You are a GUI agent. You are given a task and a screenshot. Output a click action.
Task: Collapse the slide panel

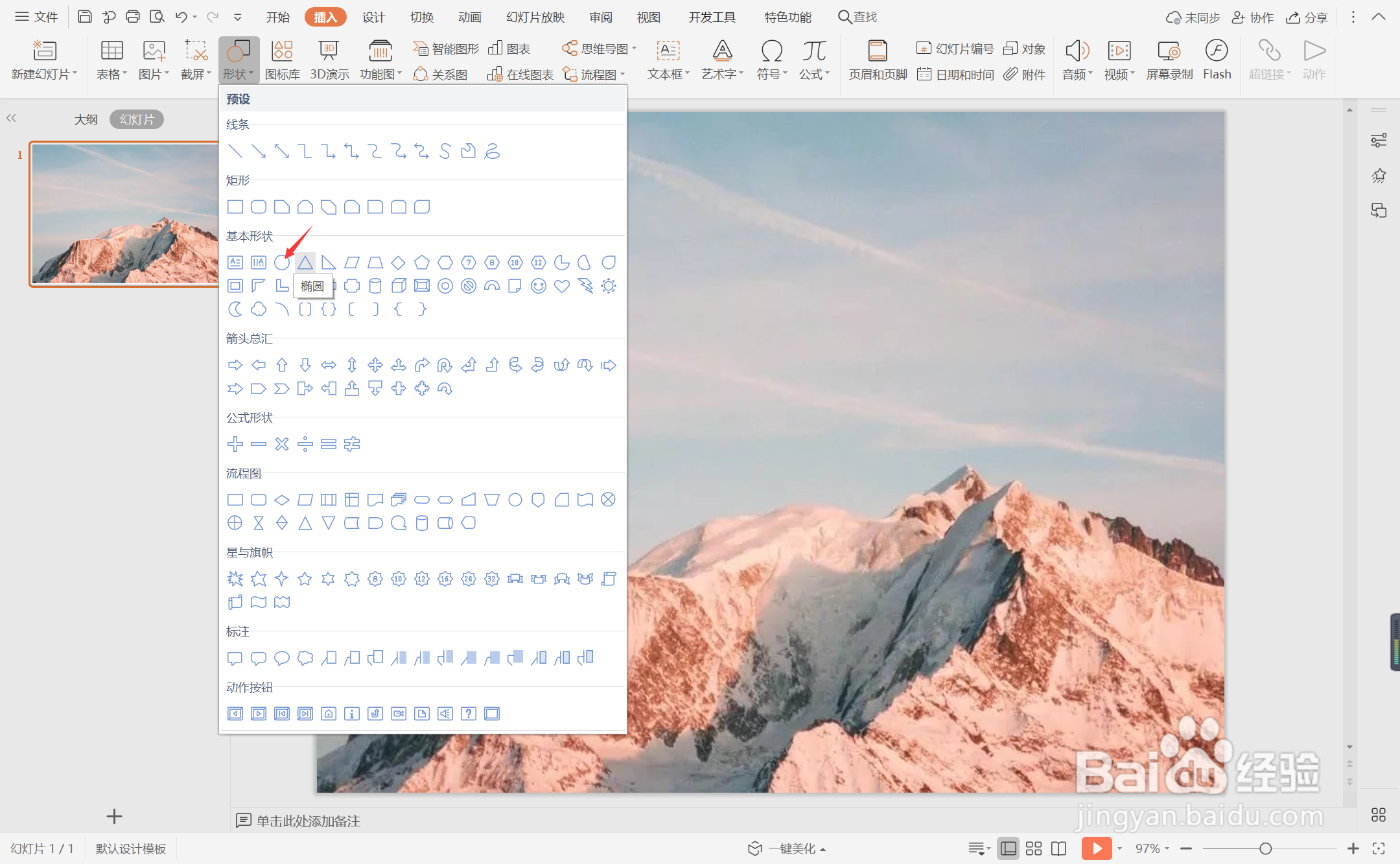11,118
